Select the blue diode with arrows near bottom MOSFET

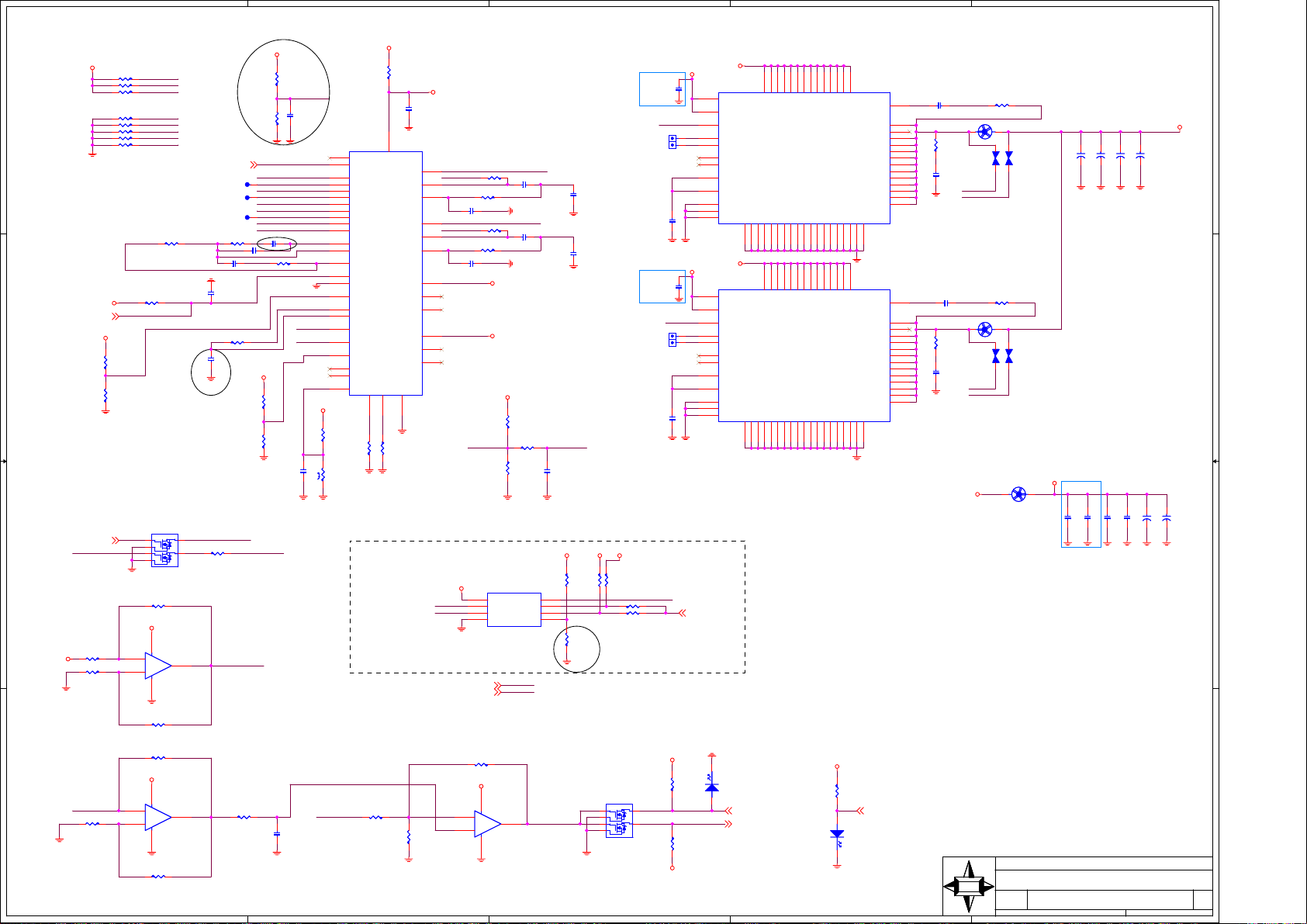(x=711, y=784)
